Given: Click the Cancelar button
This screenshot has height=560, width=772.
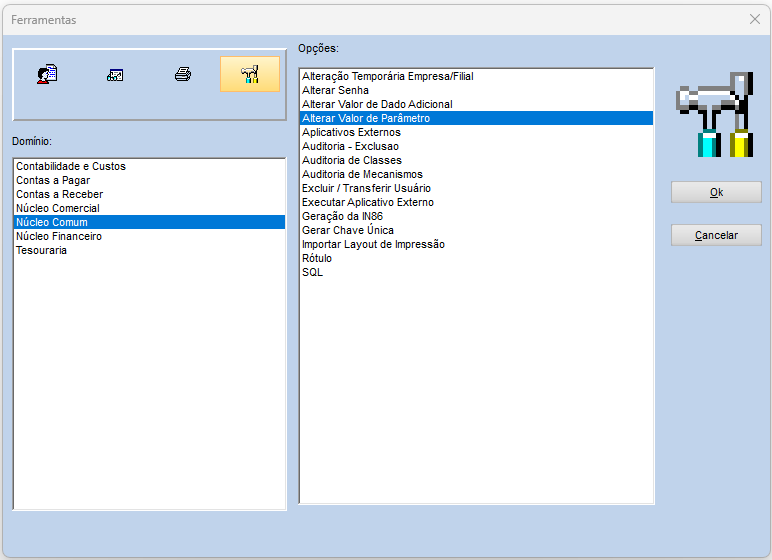Looking at the screenshot, I should click(x=716, y=235).
